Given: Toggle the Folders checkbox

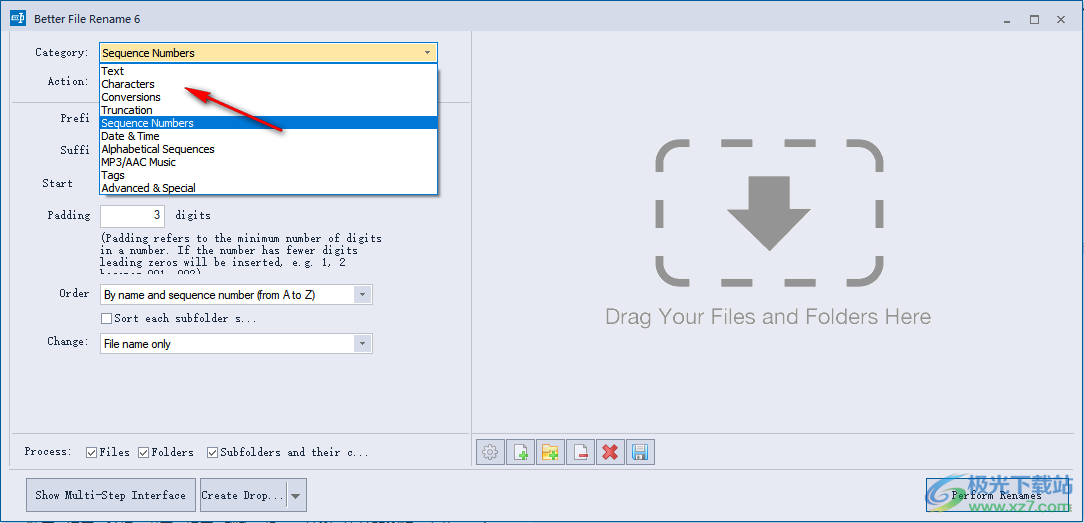Looking at the screenshot, I should (144, 453).
